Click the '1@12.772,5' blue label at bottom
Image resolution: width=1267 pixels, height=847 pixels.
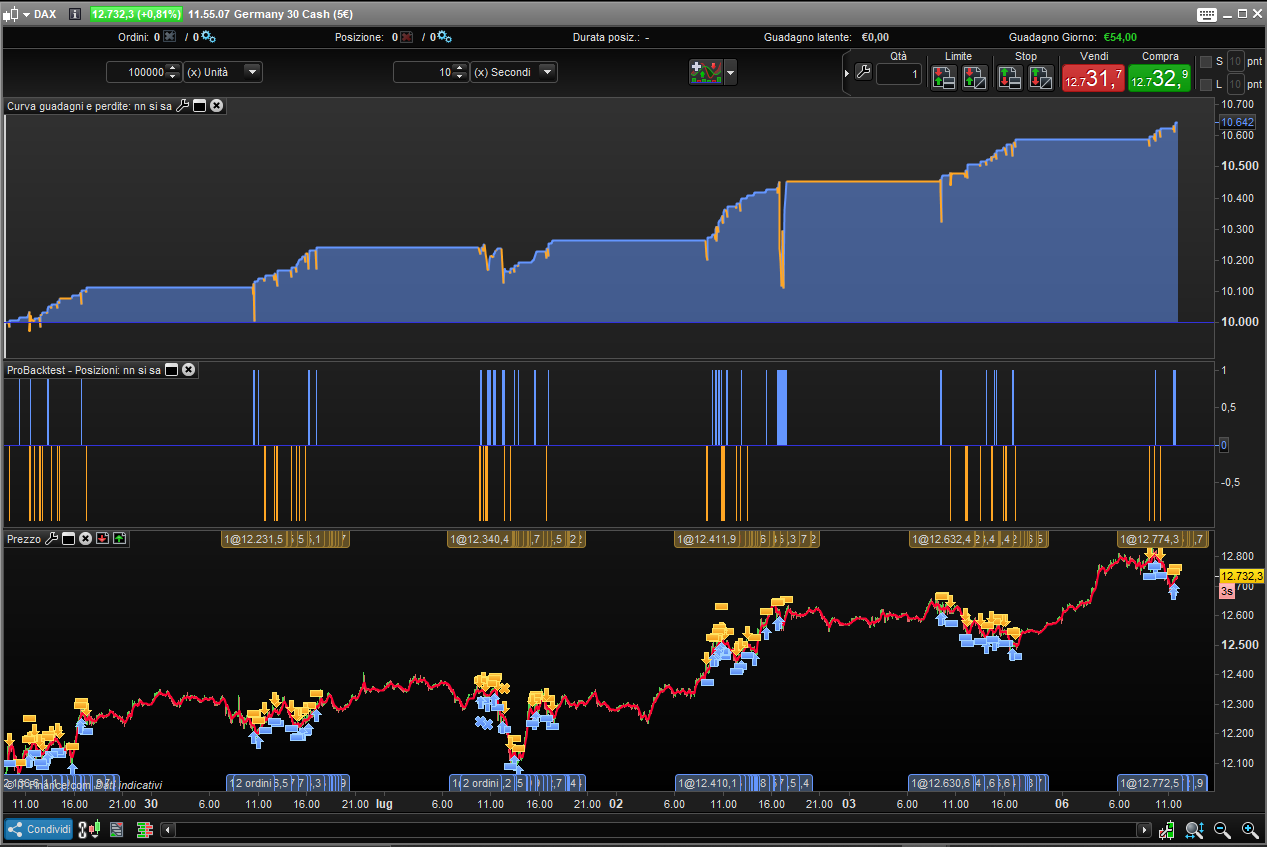[1152, 783]
